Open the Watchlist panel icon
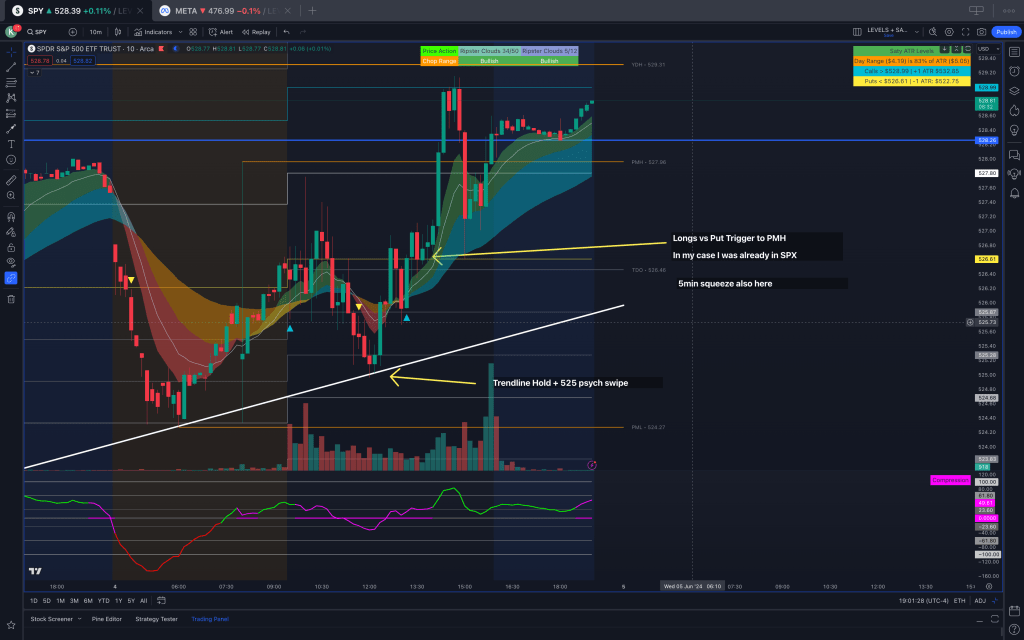The image size is (1024, 640). click(1014, 51)
